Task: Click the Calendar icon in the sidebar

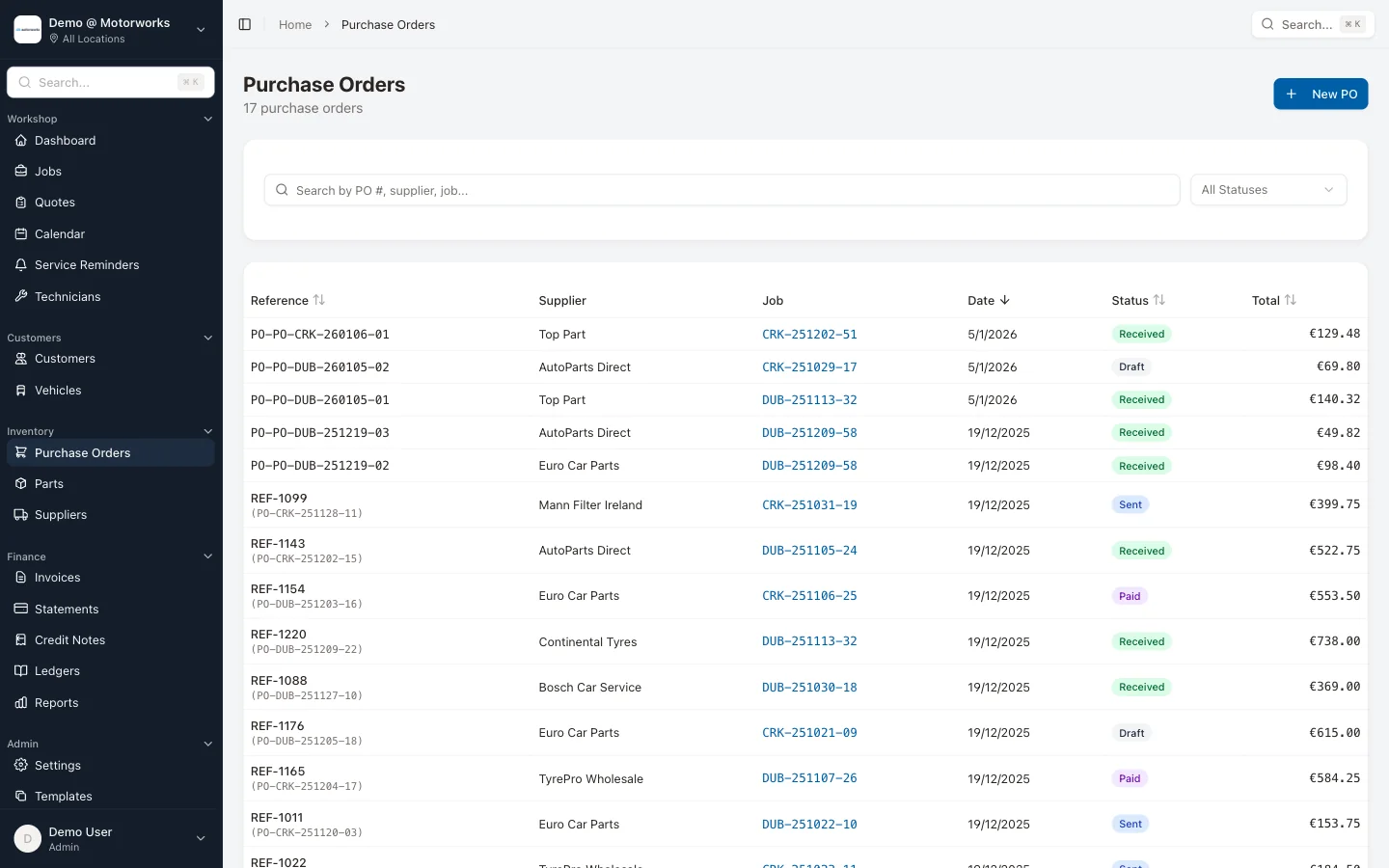Action: coord(19,233)
